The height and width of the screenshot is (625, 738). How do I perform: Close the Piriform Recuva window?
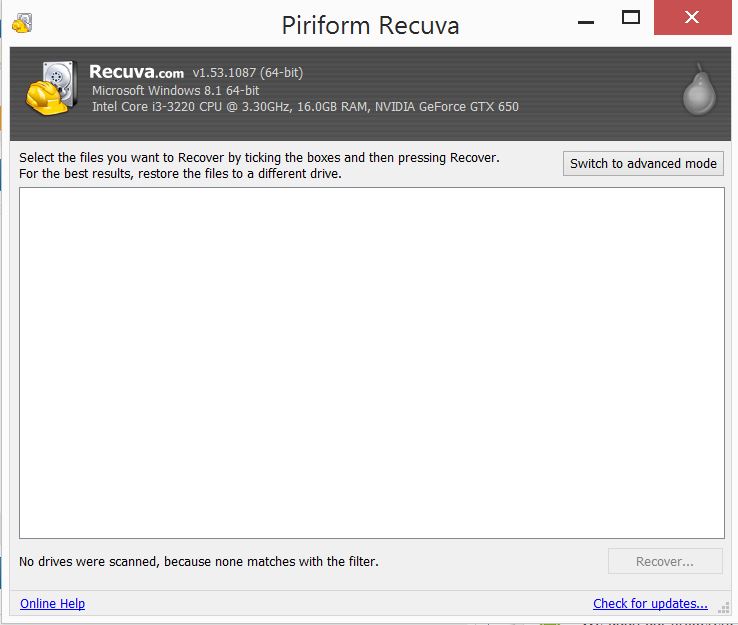[692, 17]
